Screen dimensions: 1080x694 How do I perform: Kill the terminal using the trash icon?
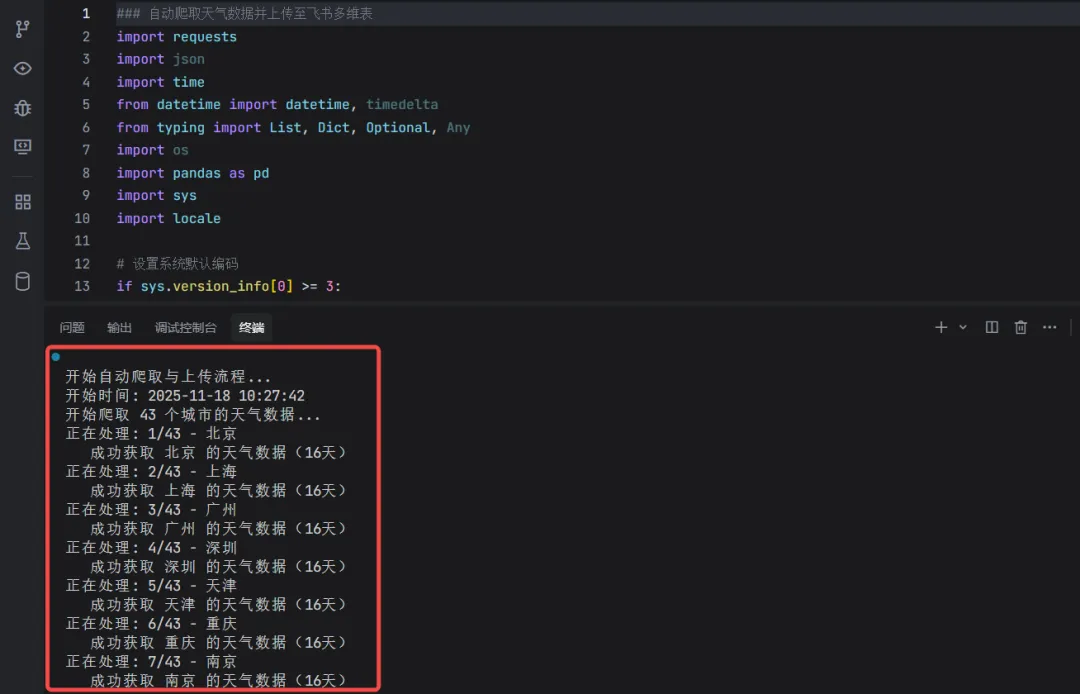tap(1020, 327)
